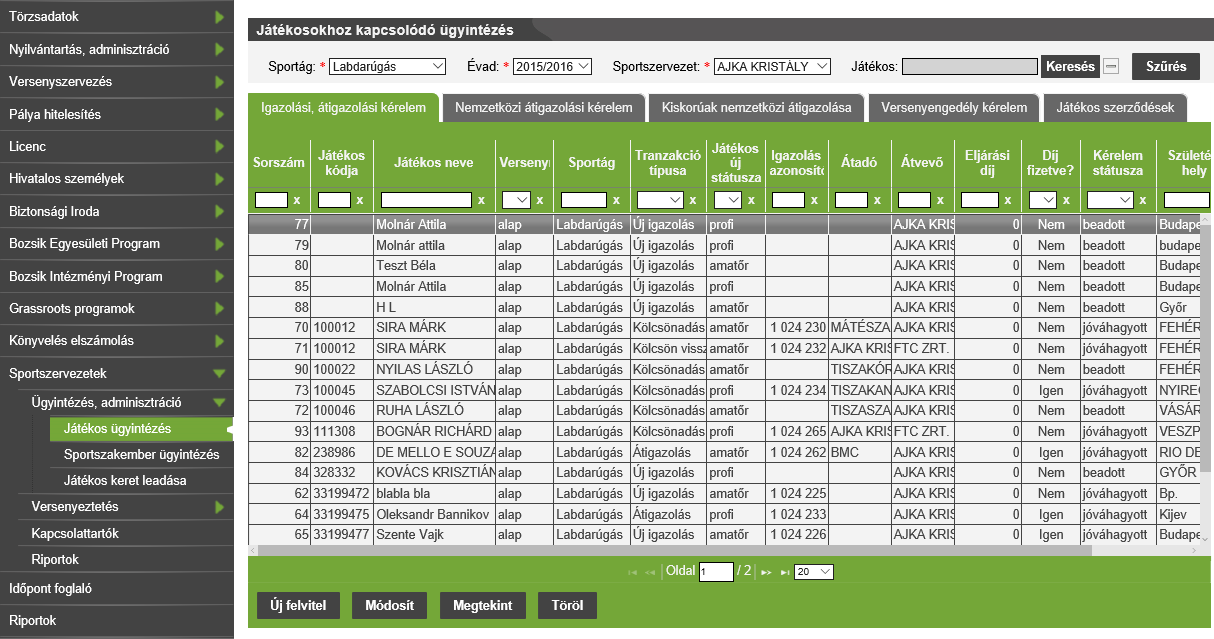Sort by the Eljárási díj column header
The image size is (1214, 639).
[986, 162]
